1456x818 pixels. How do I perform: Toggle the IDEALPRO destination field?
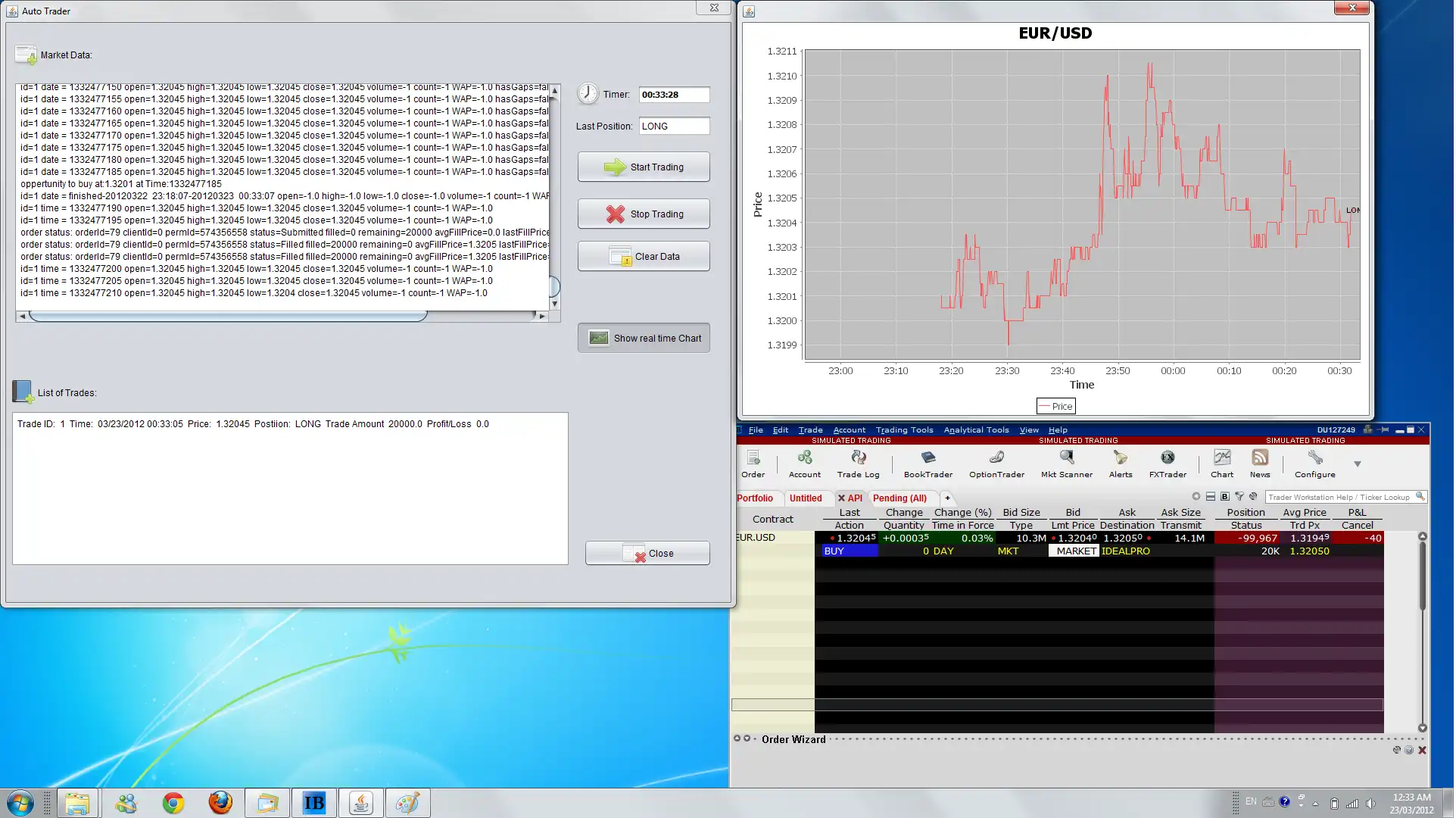(x=1127, y=551)
